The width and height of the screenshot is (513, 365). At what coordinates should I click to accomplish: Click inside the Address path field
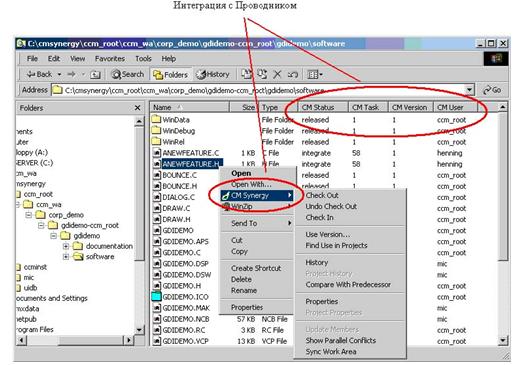click(259, 90)
